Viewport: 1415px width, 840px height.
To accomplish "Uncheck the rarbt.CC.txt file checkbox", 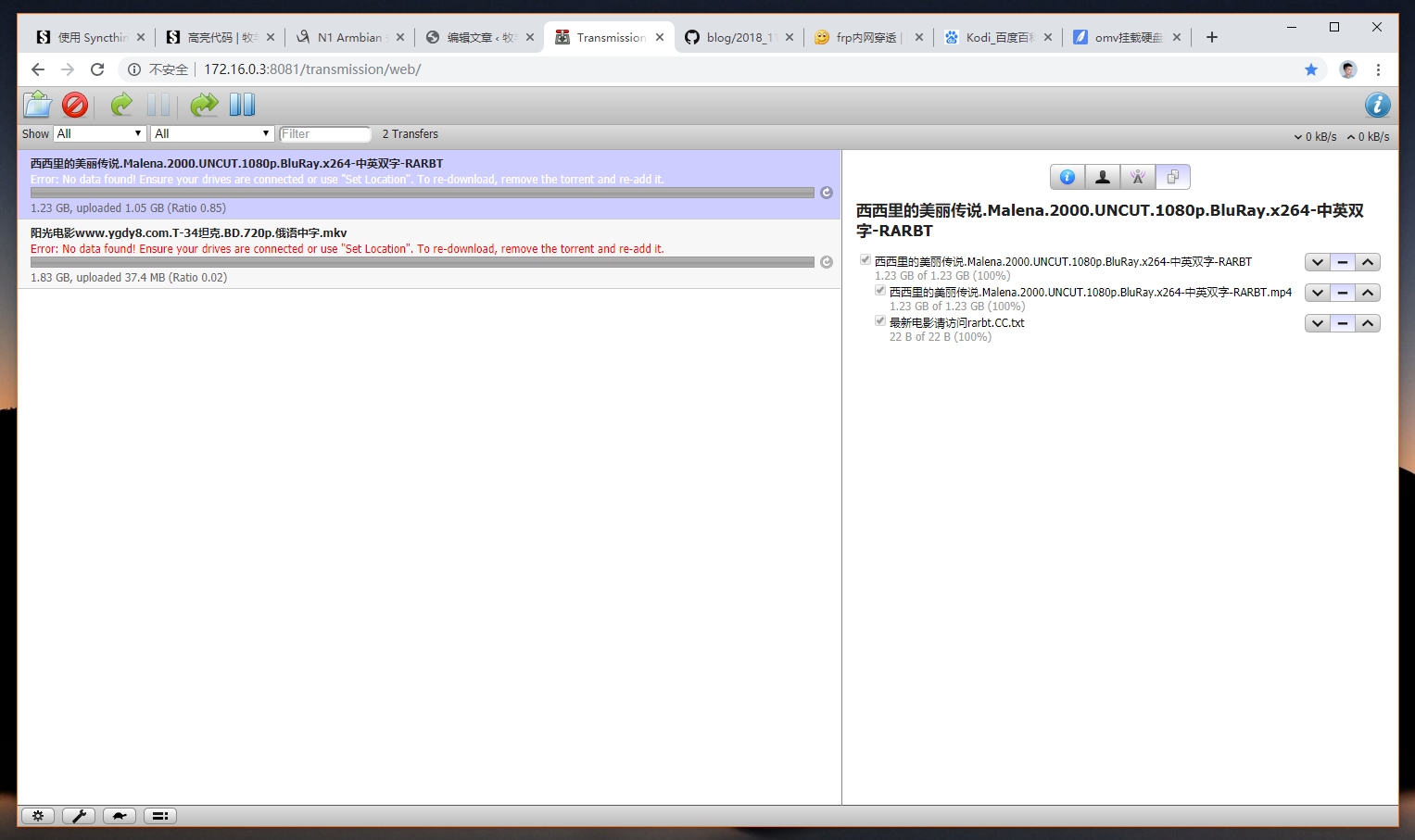I will [x=880, y=321].
